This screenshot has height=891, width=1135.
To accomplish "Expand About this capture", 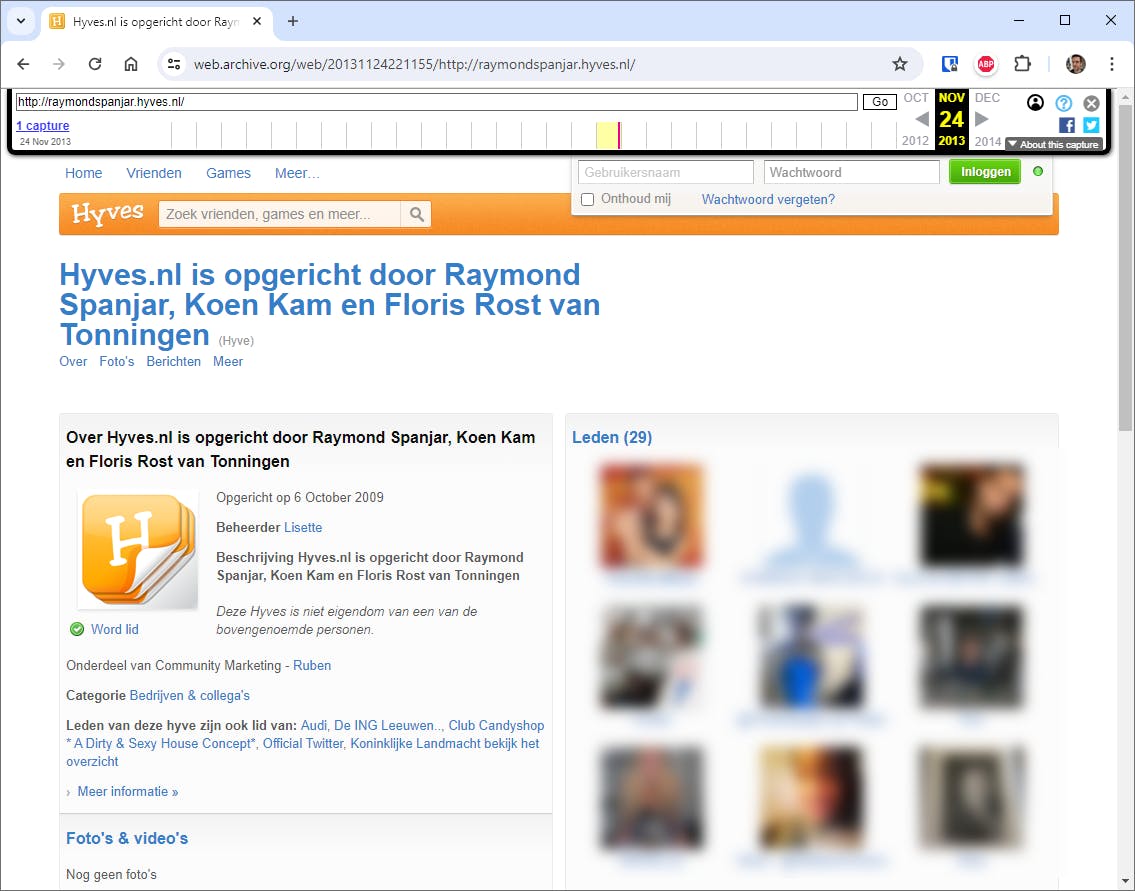I will (x=1054, y=145).
